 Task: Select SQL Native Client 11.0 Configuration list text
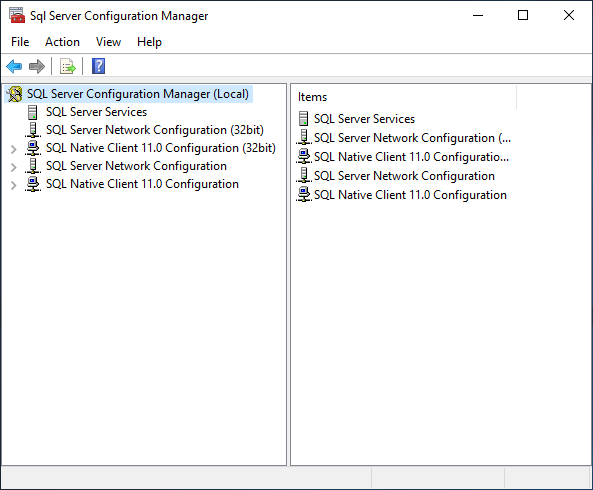pyautogui.click(x=410, y=195)
